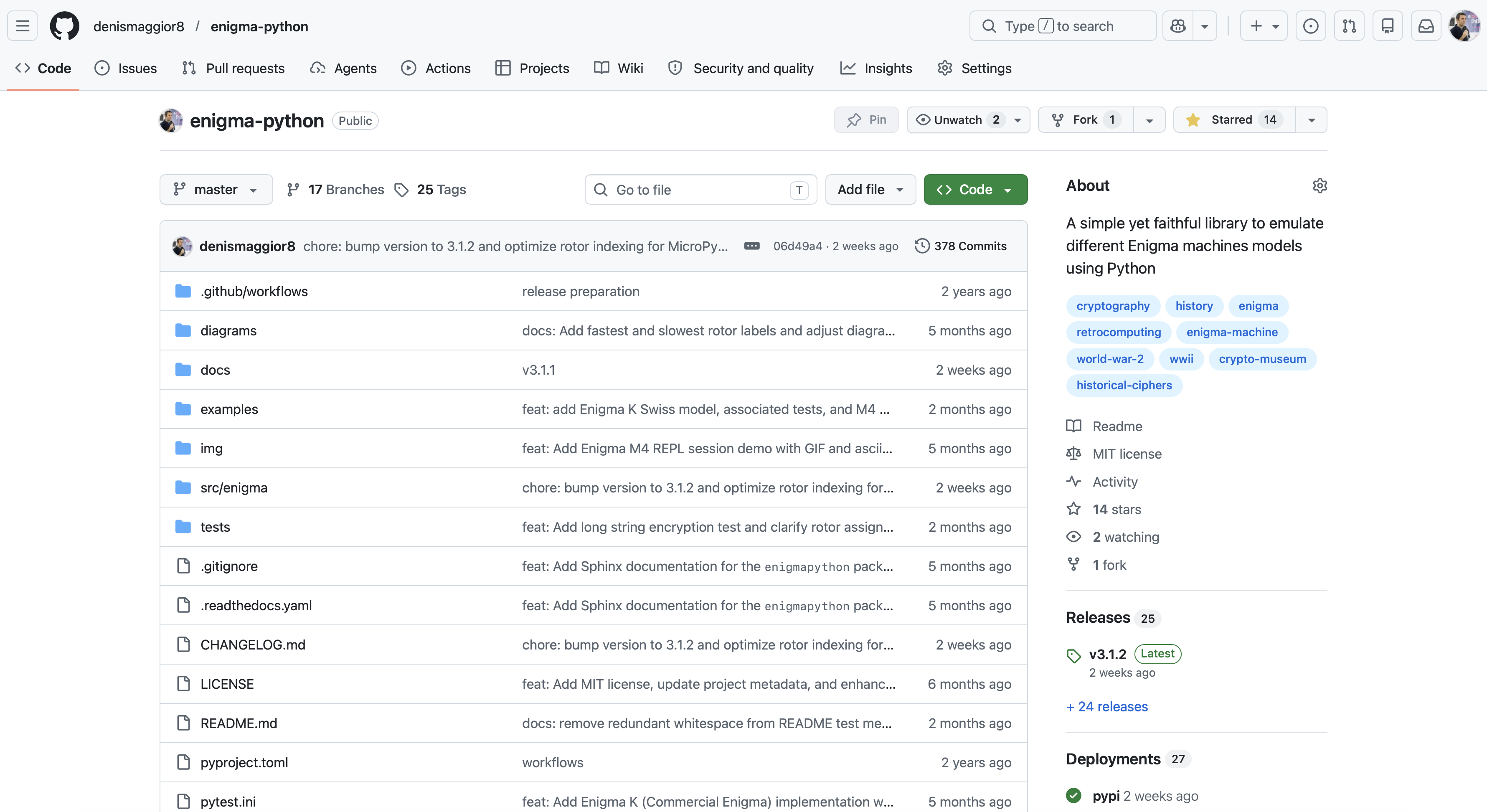
Task: Expand the create new plus dropdown
Action: click(1264, 26)
